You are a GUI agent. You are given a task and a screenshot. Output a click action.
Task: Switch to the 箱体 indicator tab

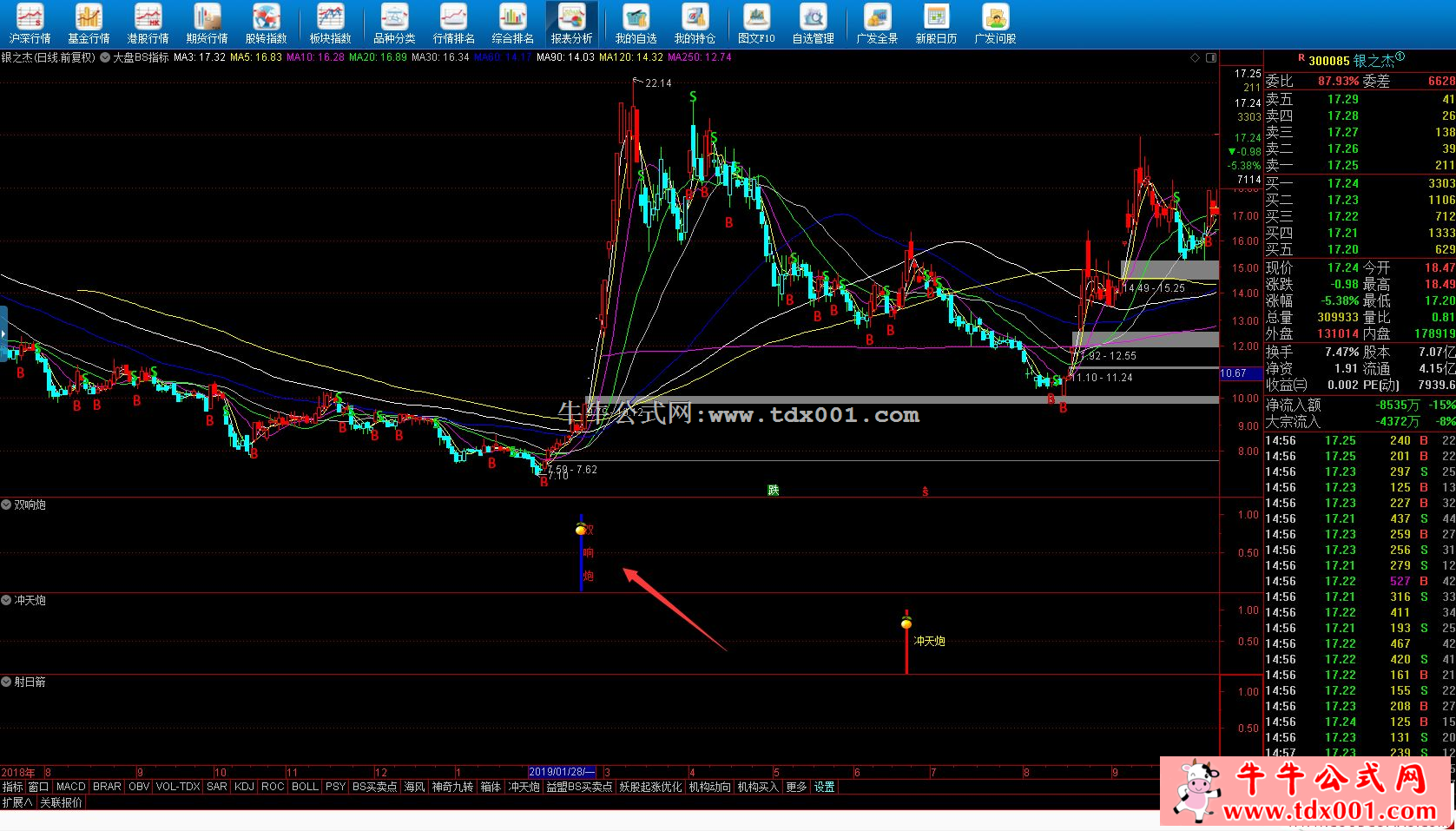coord(491,787)
